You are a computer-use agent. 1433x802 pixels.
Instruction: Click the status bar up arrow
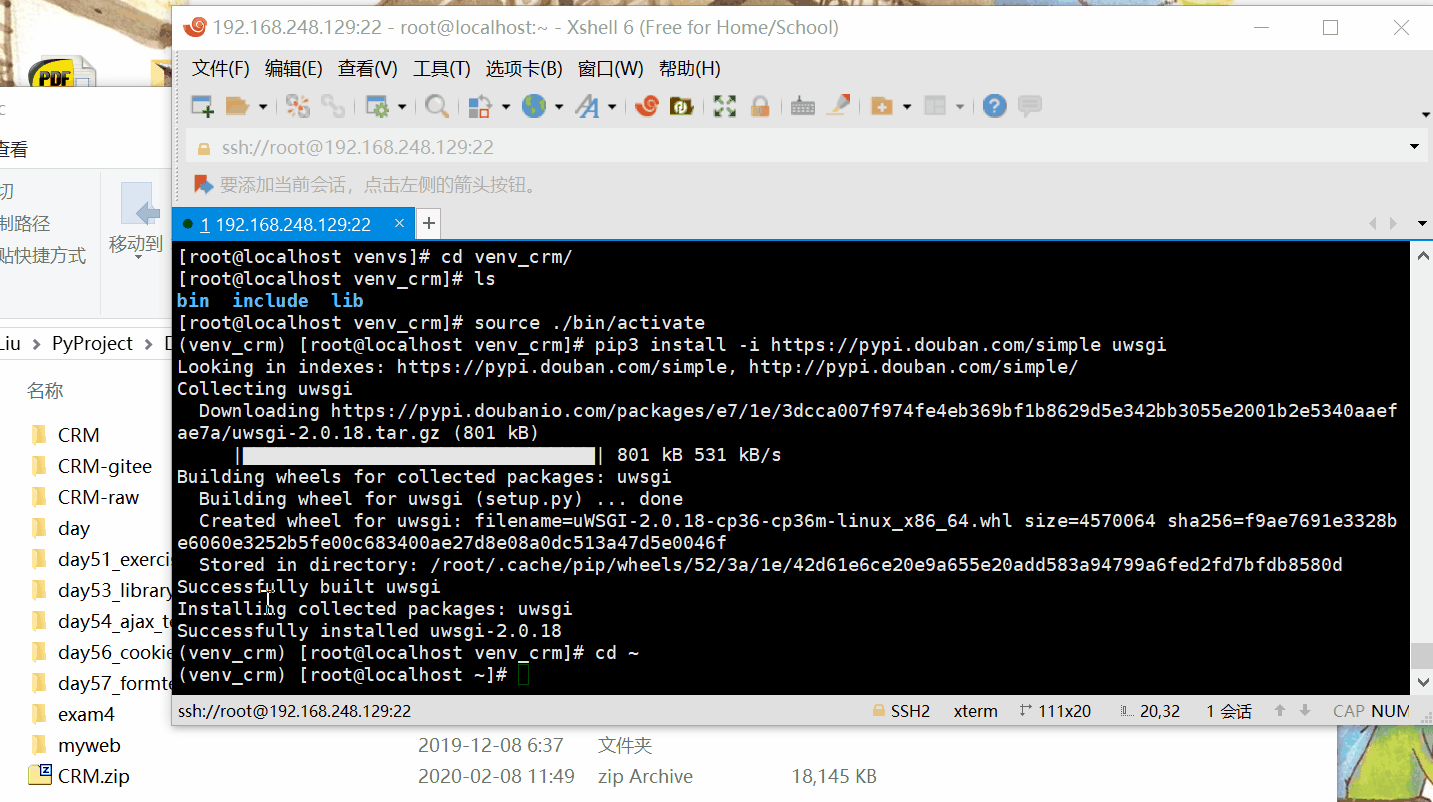pos(1279,711)
